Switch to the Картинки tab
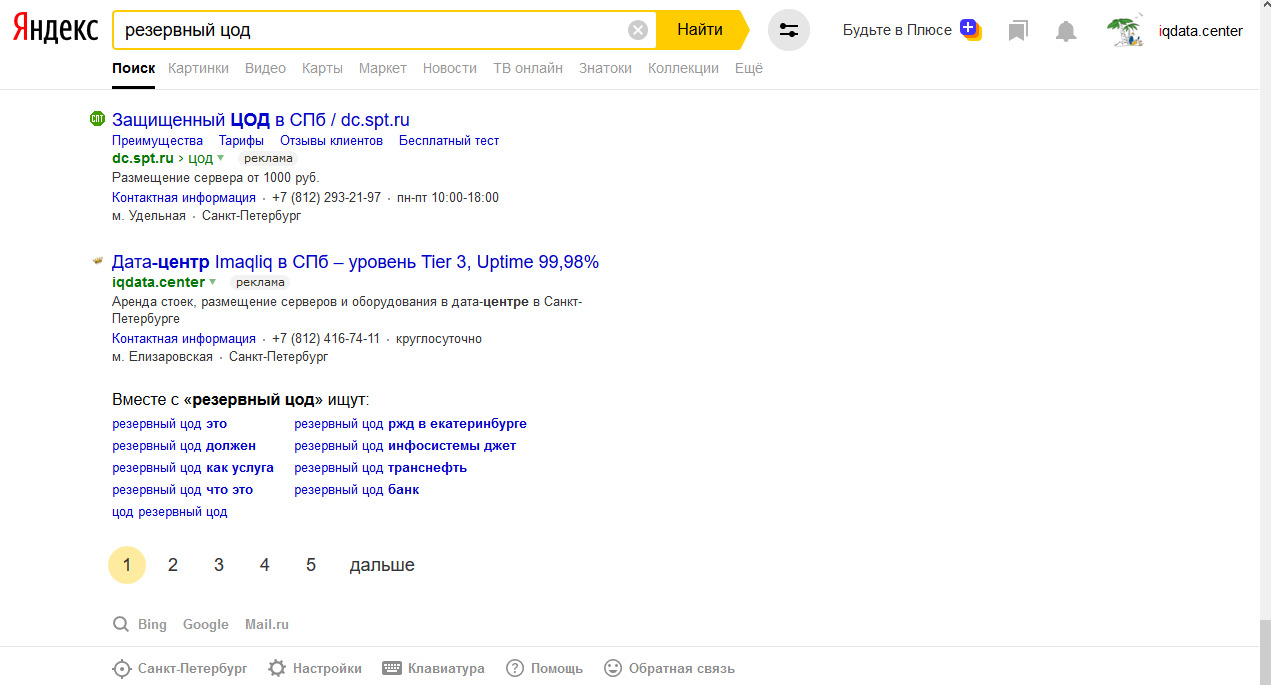This screenshot has height=685, width=1271. (199, 68)
